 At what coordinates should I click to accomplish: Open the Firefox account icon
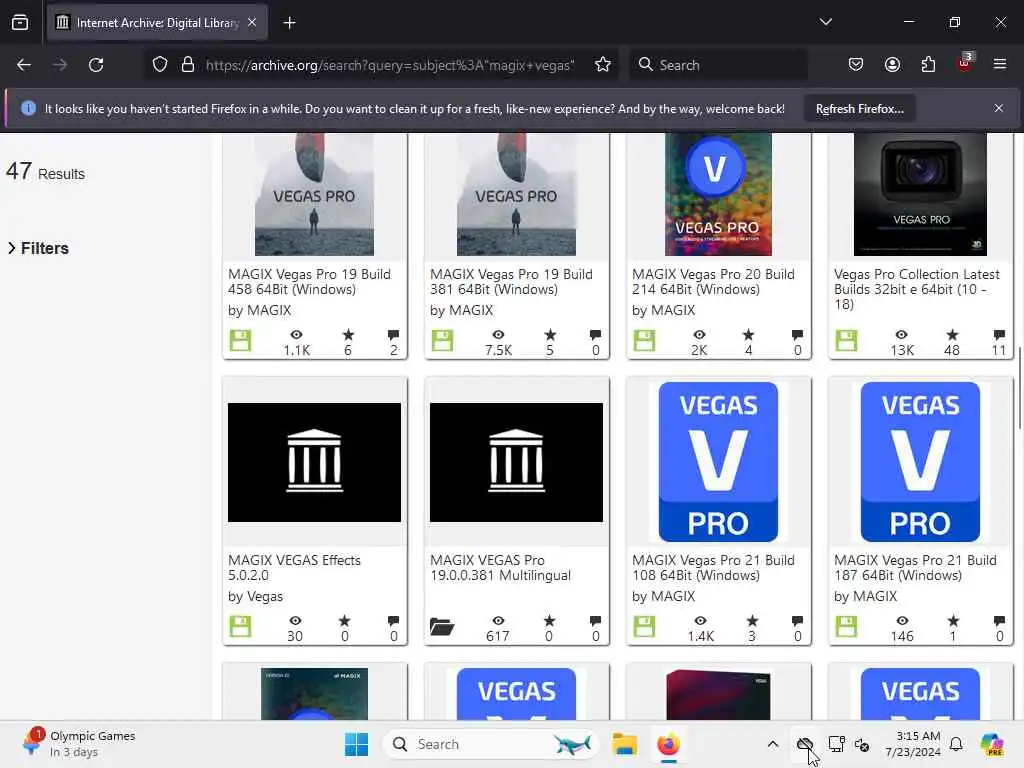892,65
